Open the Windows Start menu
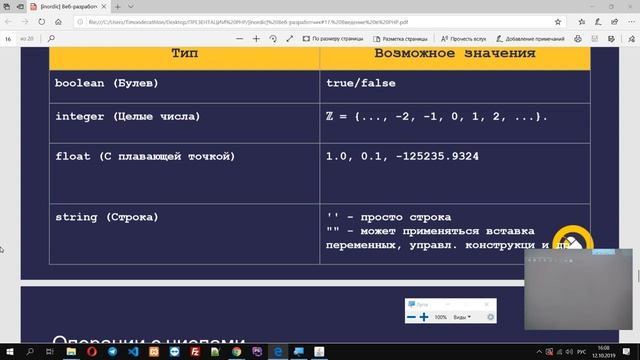The width and height of the screenshot is (640, 360). pos(9,351)
